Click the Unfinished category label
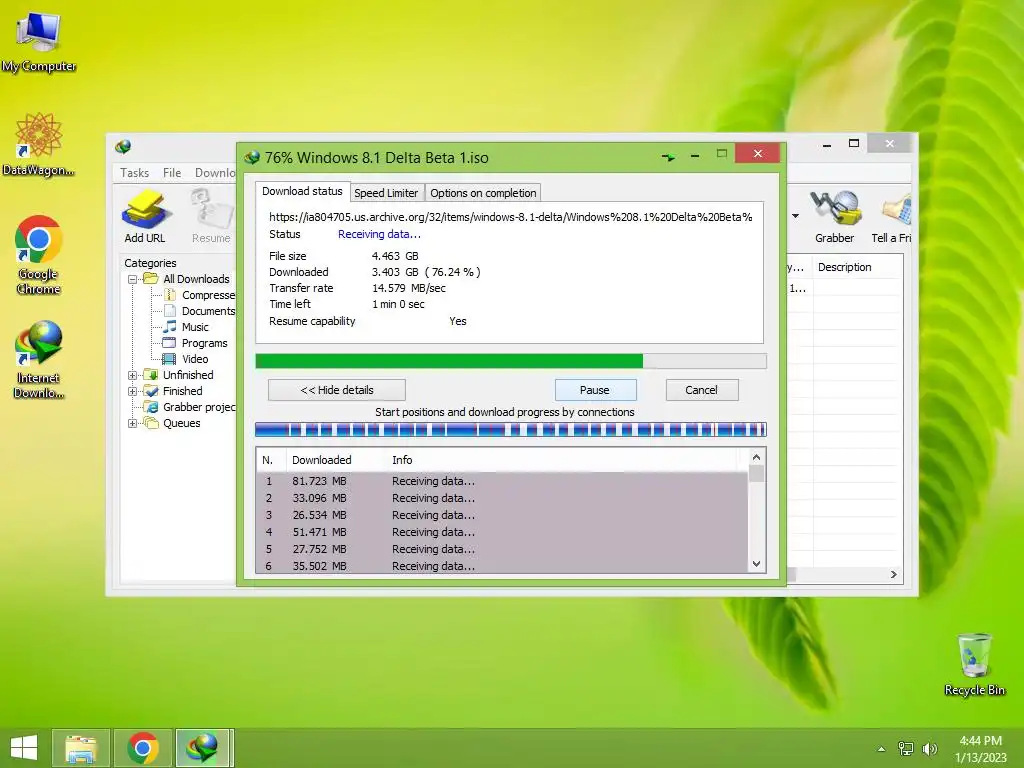The image size is (1024, 768). [x=188, y=375]
